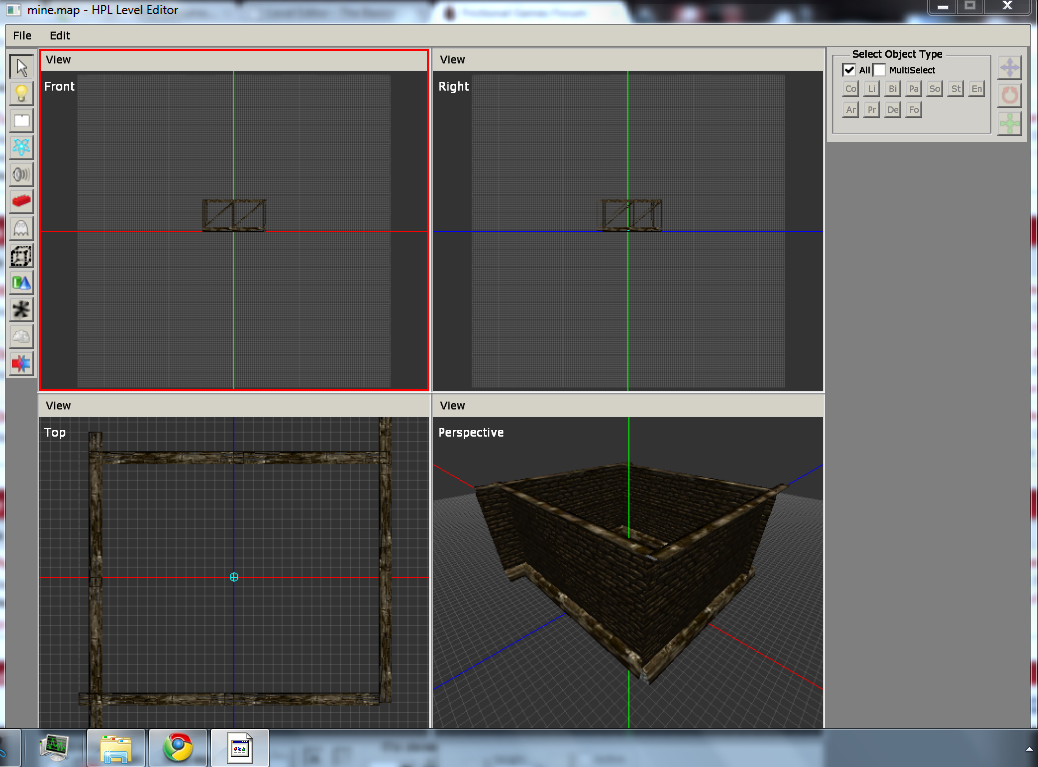The image size is (1038, 767).
Task: Enable the MultiSelect checkbox
Action: [x=879, y=70]
